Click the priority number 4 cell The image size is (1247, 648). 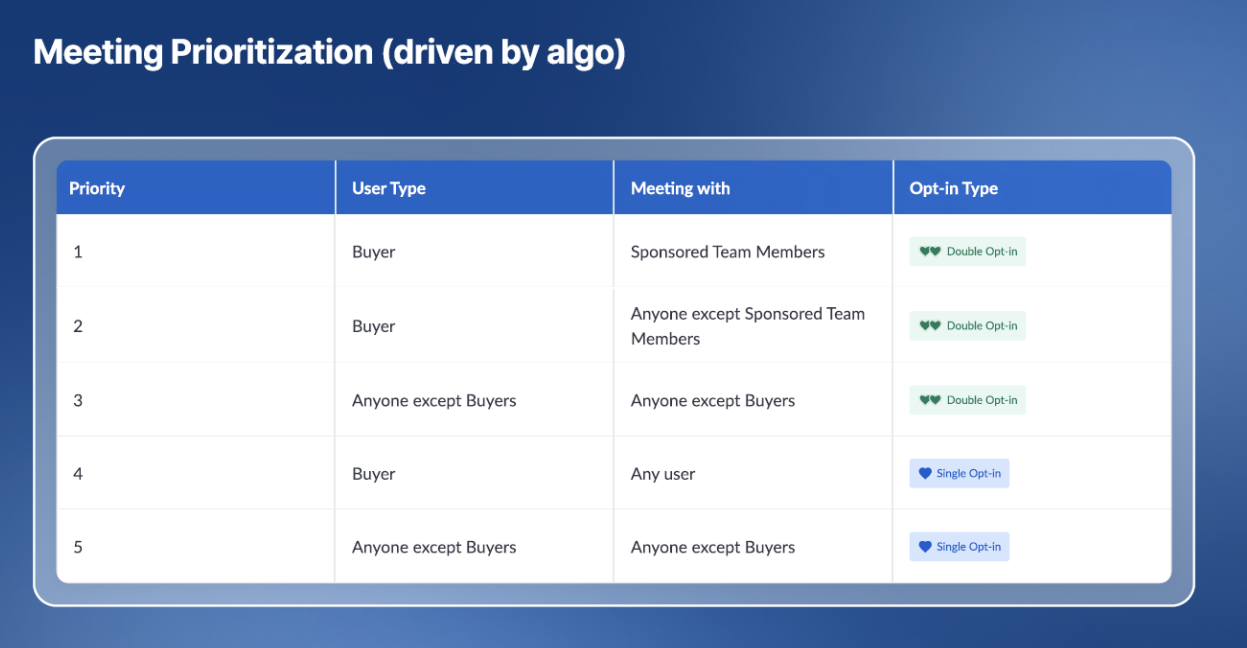[78, 474]
